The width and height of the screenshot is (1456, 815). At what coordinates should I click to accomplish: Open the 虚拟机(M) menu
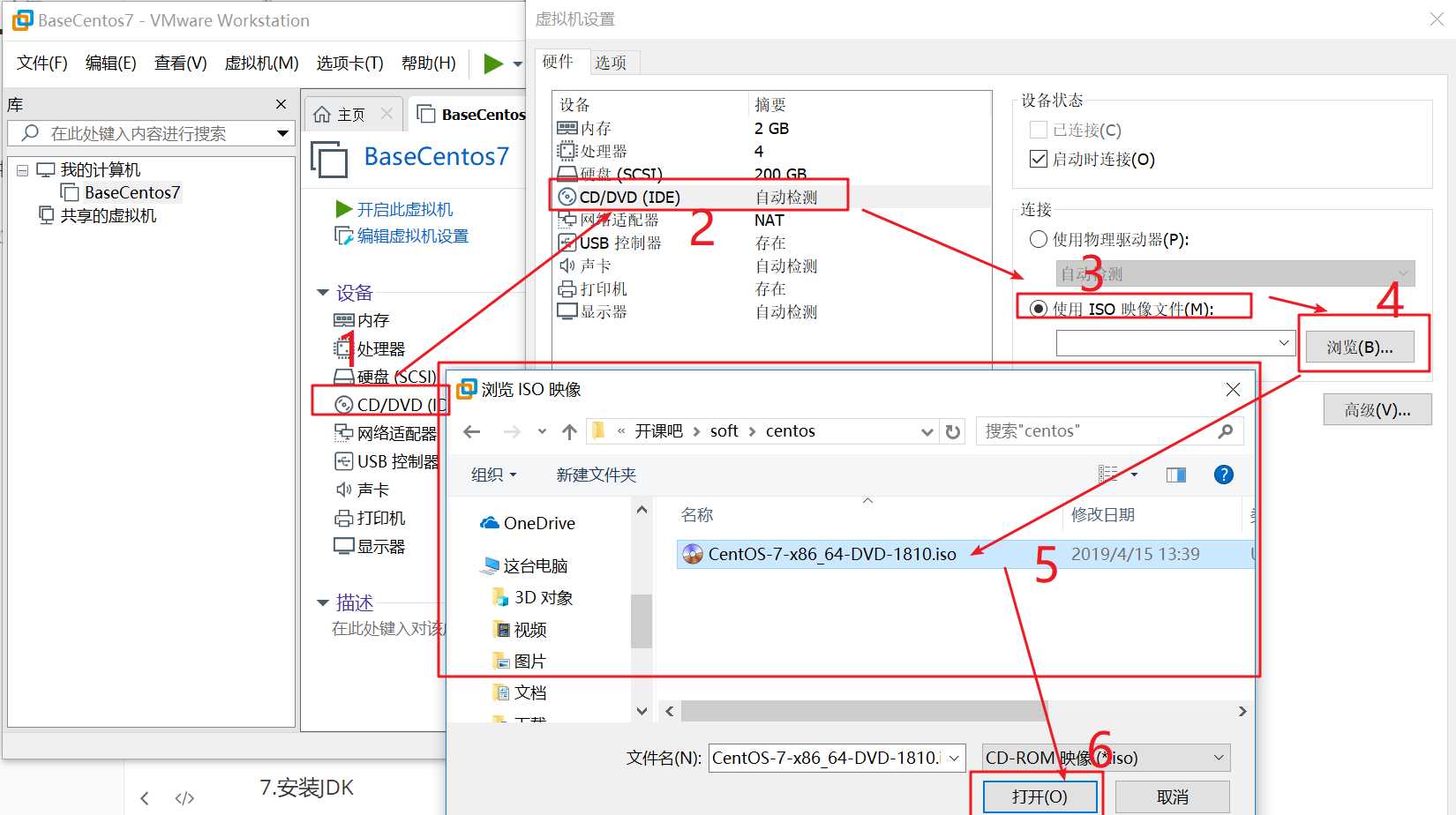click(261, 64)
